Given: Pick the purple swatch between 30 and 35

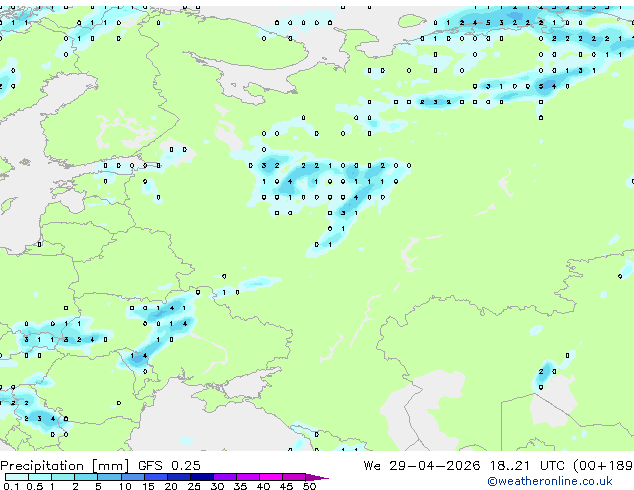Looking at the screenshot, I should click(x=225, y=477).
